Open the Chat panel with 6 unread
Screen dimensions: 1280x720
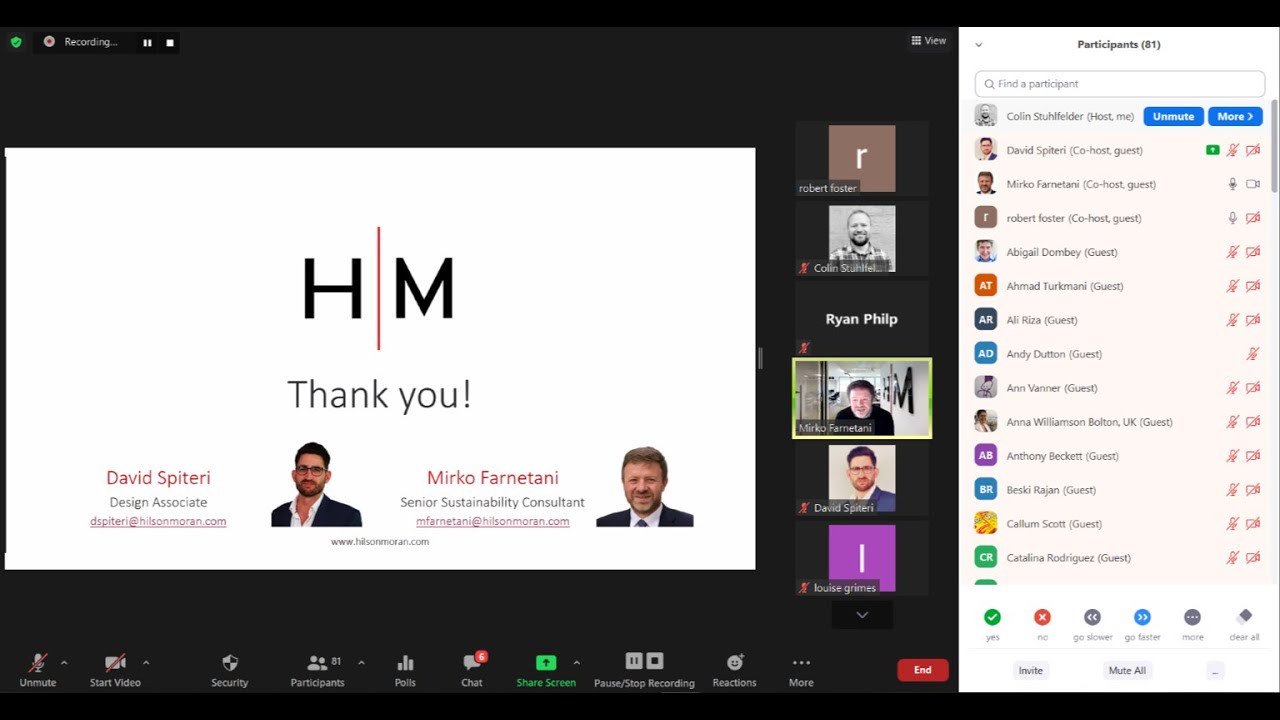pyautogui.click(x=472, y=662)
